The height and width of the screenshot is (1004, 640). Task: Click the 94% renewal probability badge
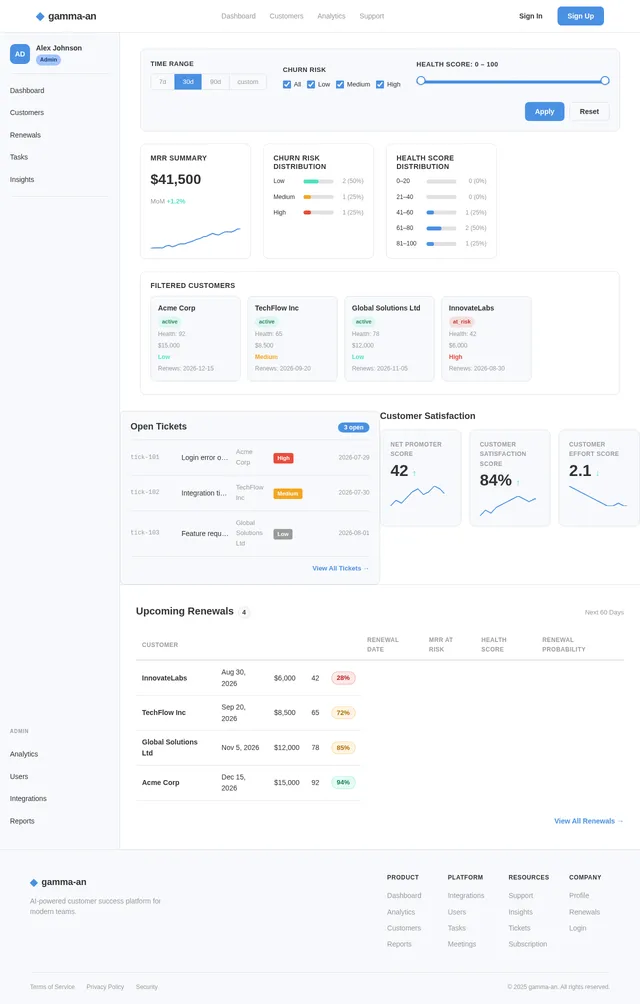pyautogui.click(x=343, y=782)
